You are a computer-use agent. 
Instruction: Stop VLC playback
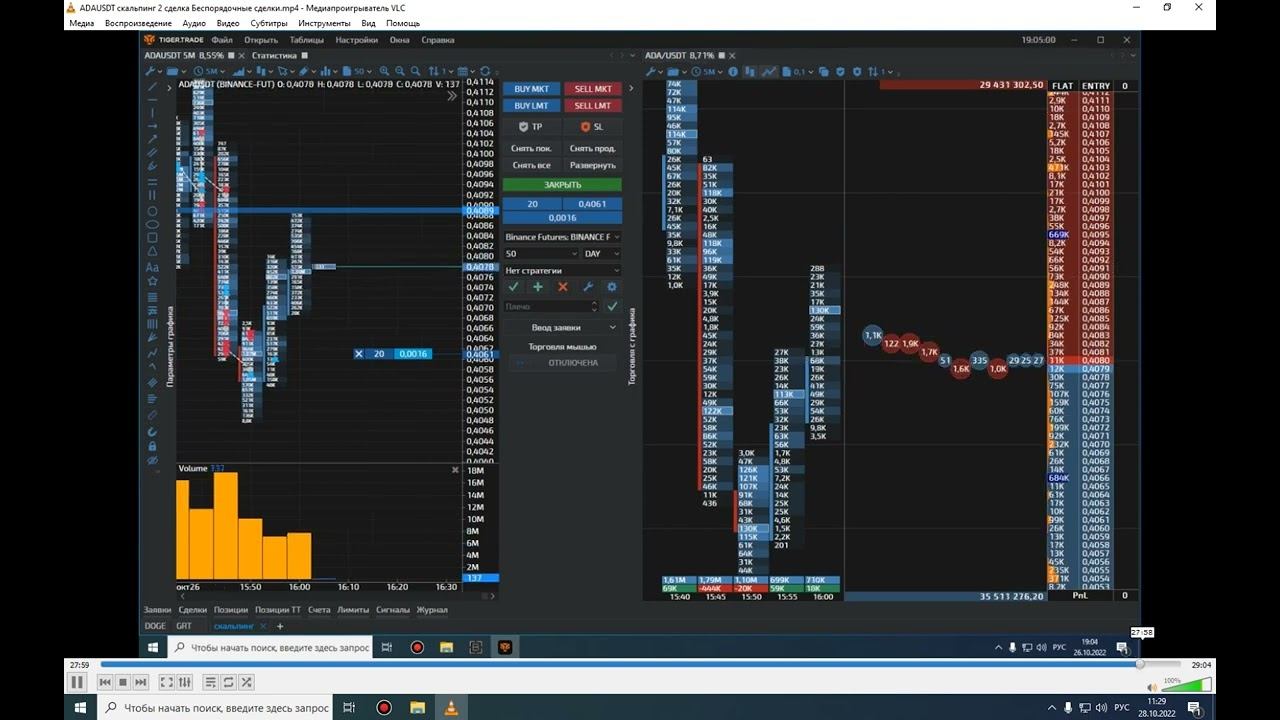(123, 682)
